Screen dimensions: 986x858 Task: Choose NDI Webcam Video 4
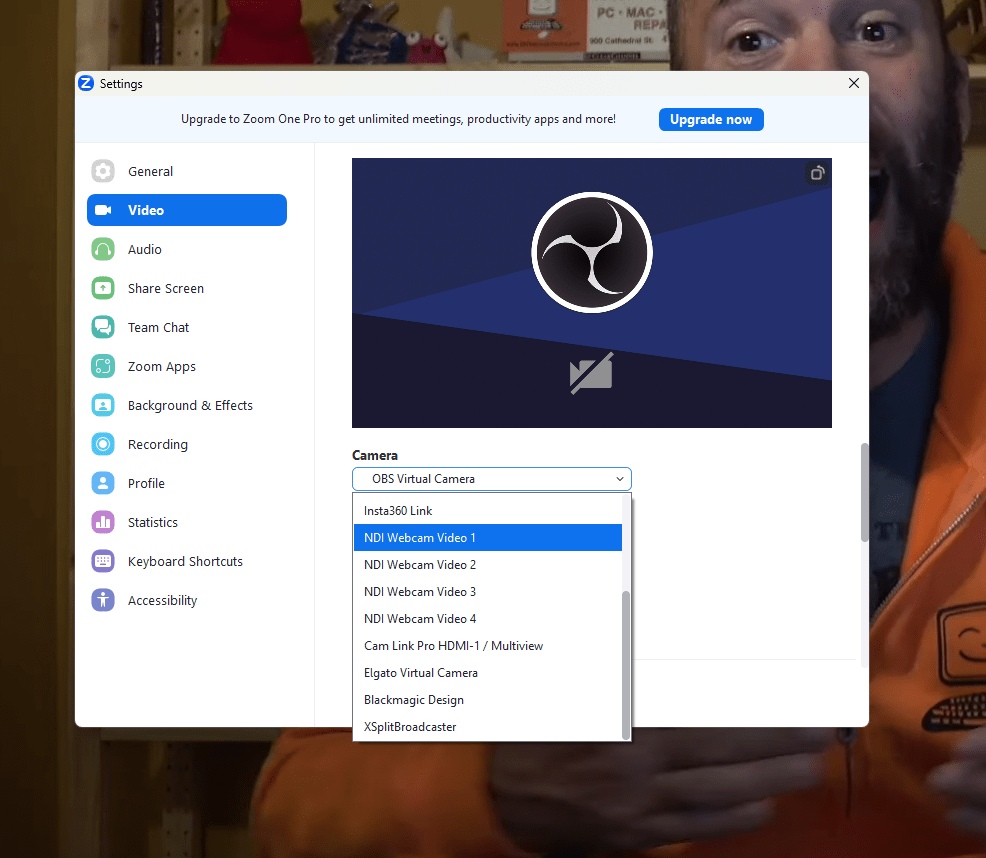(x=487, y=619)
